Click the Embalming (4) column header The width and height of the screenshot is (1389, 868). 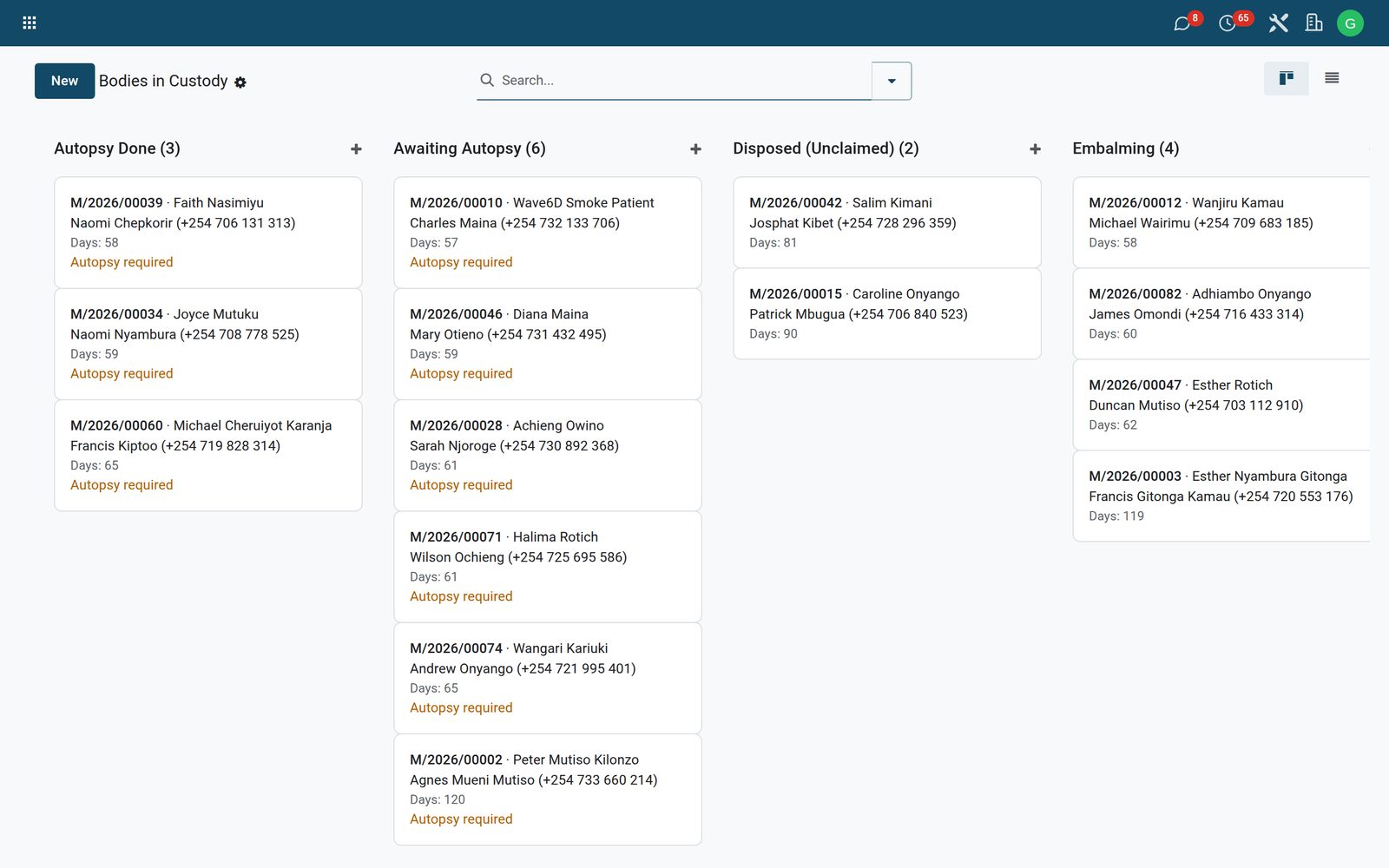1125,148
